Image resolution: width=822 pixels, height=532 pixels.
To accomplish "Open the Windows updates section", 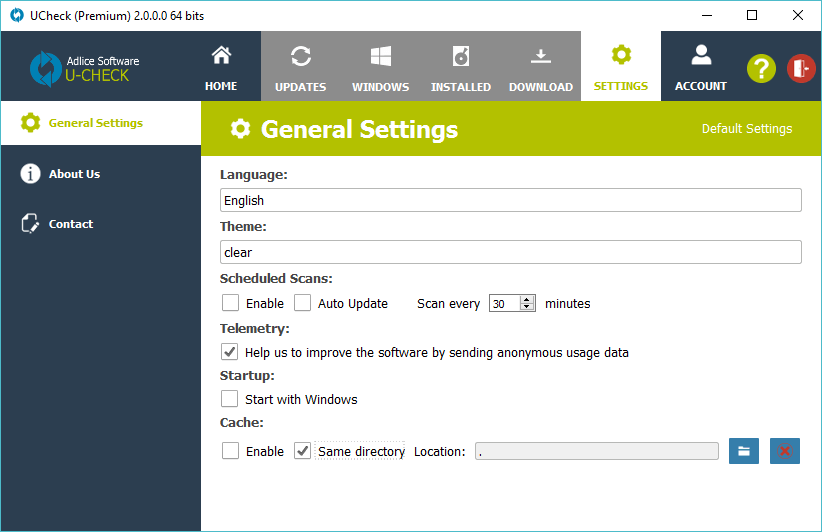I will [x=380, y=66].
